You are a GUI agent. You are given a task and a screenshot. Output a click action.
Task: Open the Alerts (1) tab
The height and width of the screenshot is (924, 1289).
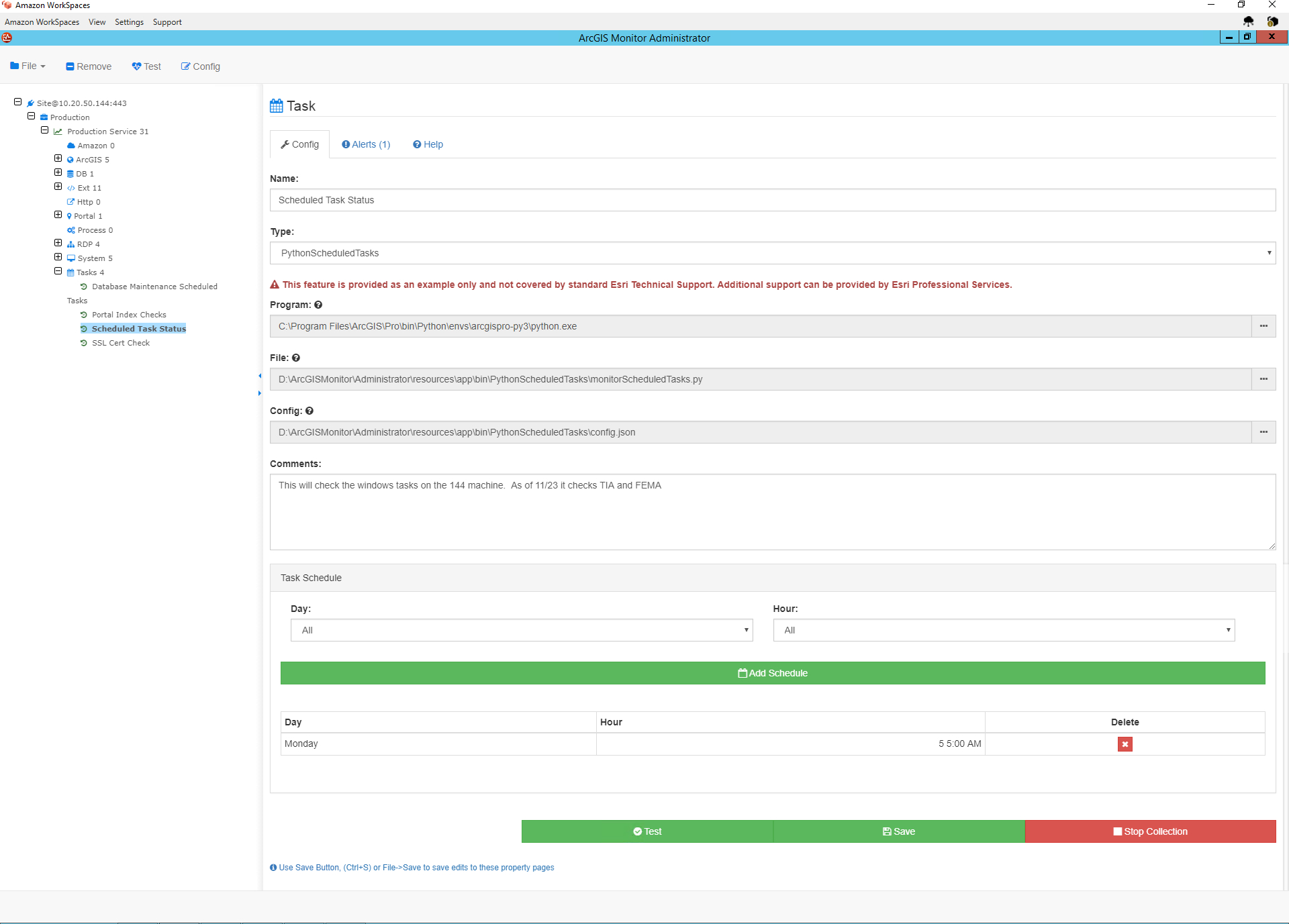point(366,144)
